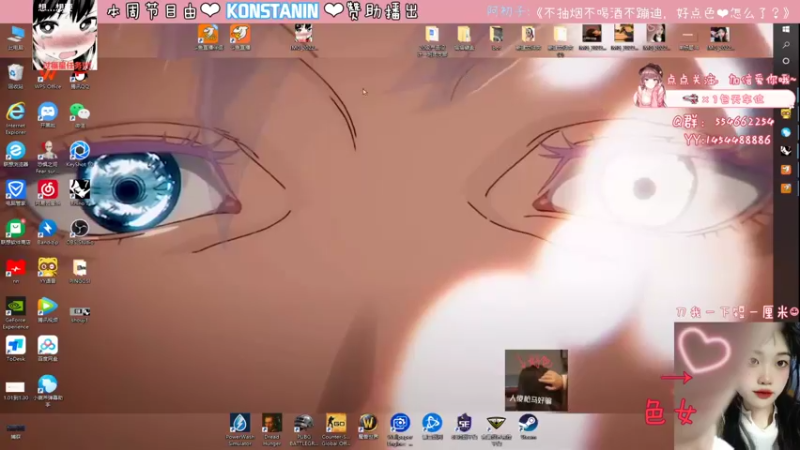Open the shoup1 image file
Image resolution: width=800 pixels, height=450 pixels.
[80, 313]
